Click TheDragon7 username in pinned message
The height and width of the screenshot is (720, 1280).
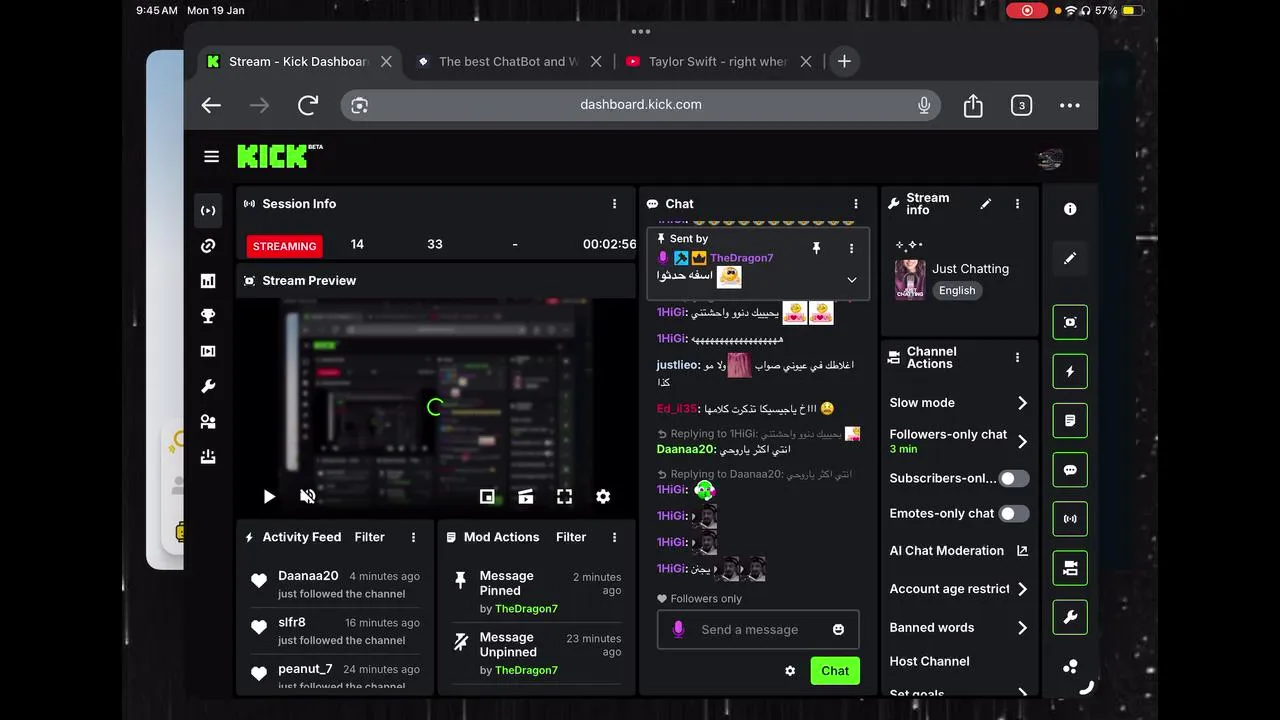pos(741,258)
